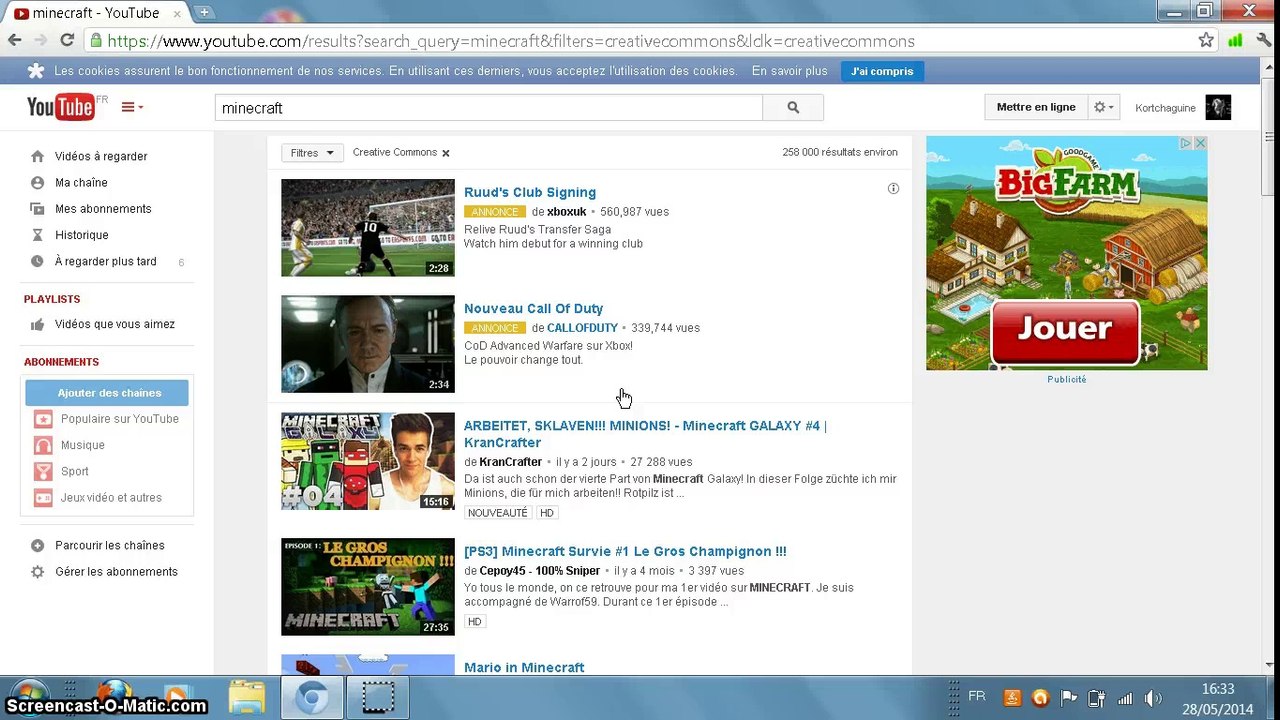This screenshot has height=720, width=1280.
Task: Click the Kortchaguine username text
Action: [1165, 108]
